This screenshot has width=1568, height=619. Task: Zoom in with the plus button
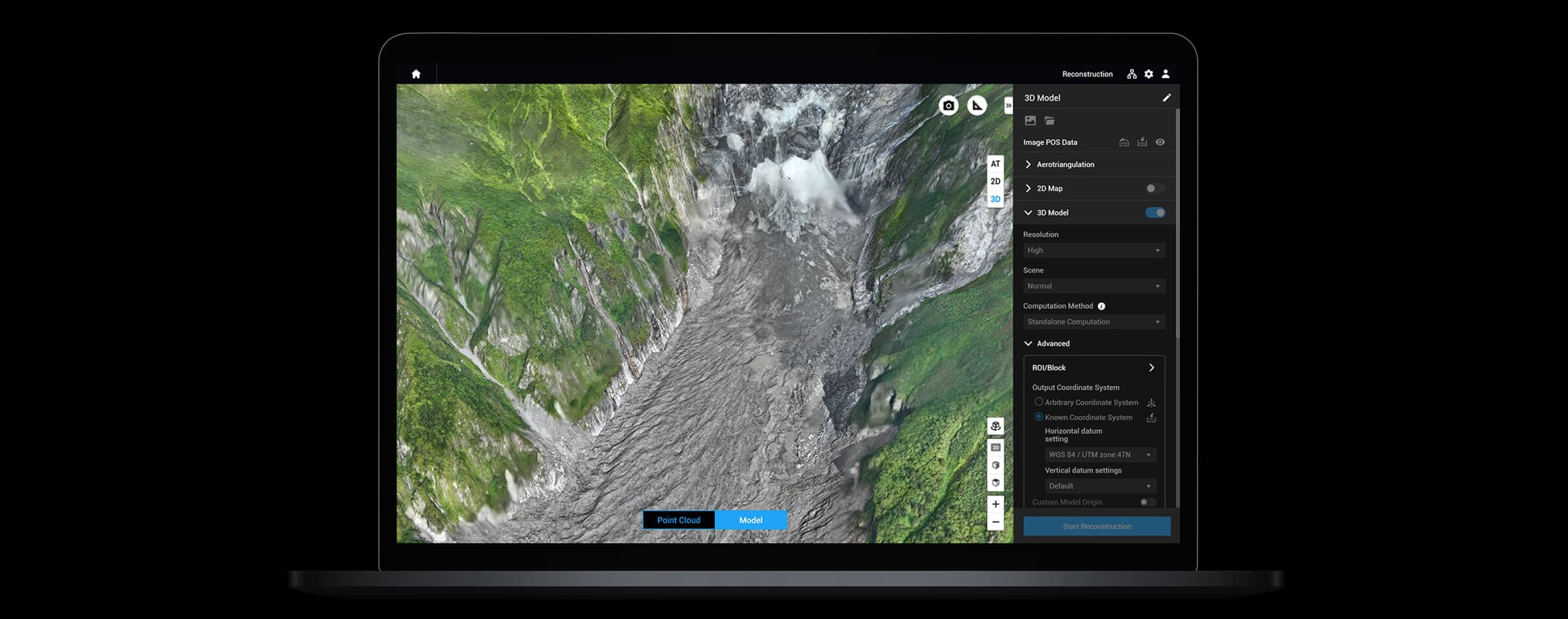[x=995, y=504]
